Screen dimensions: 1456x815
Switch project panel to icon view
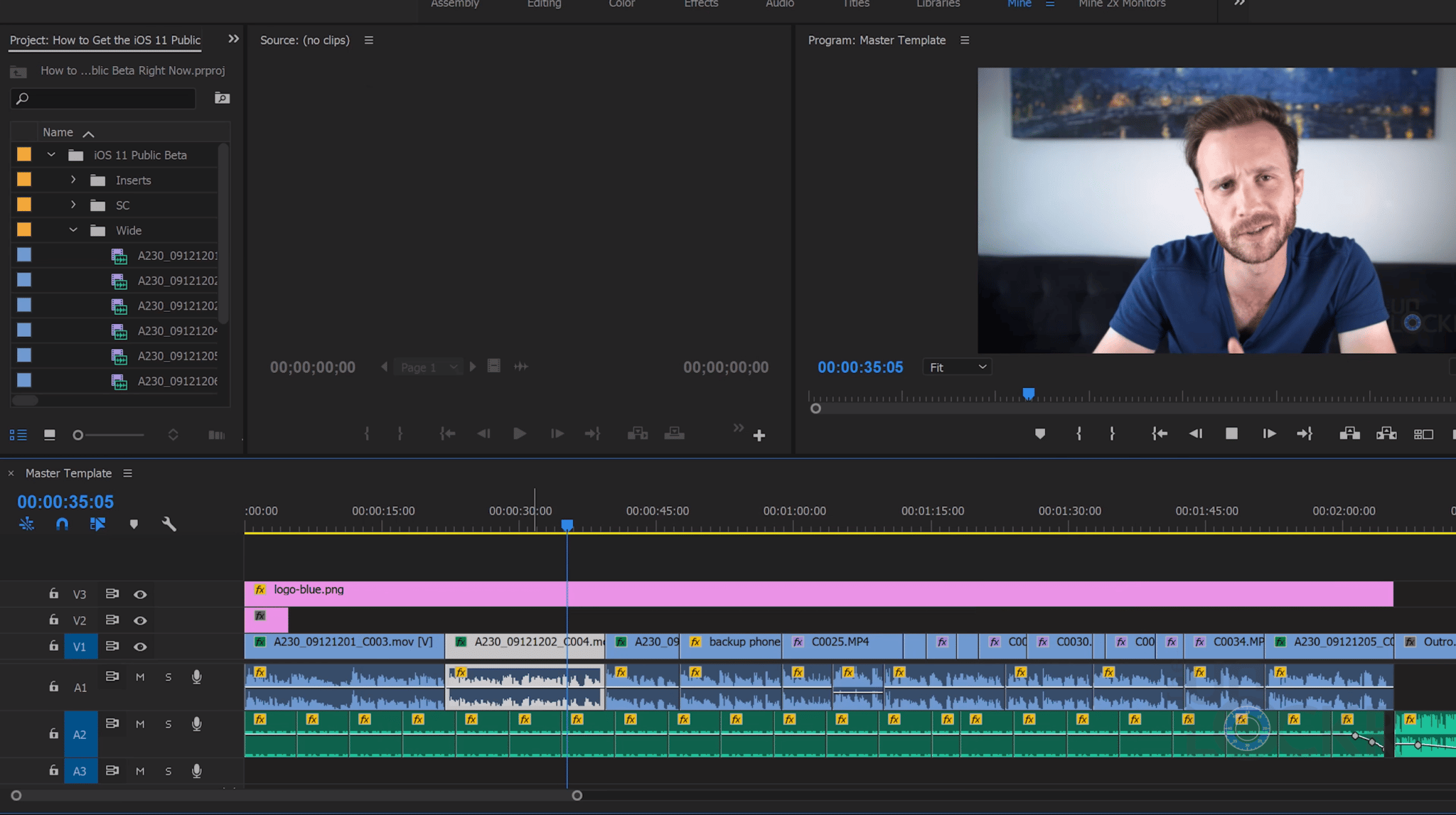pyautogui.click(x=50, y=435)
